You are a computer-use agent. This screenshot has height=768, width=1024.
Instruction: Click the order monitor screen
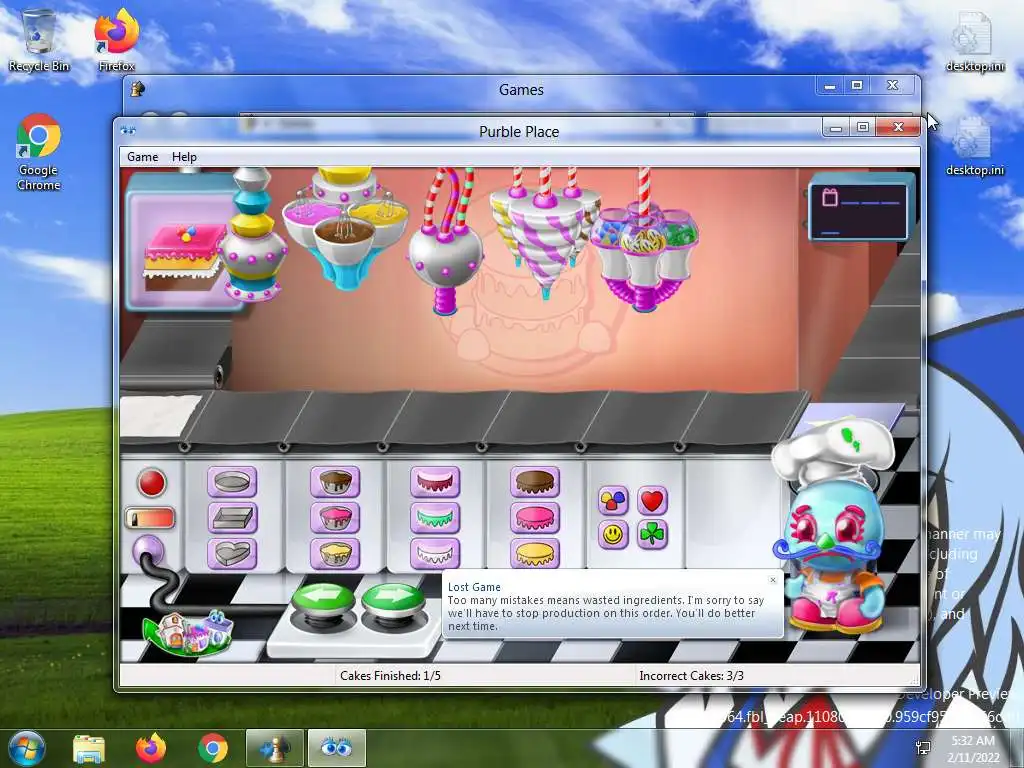click(858, 212)
